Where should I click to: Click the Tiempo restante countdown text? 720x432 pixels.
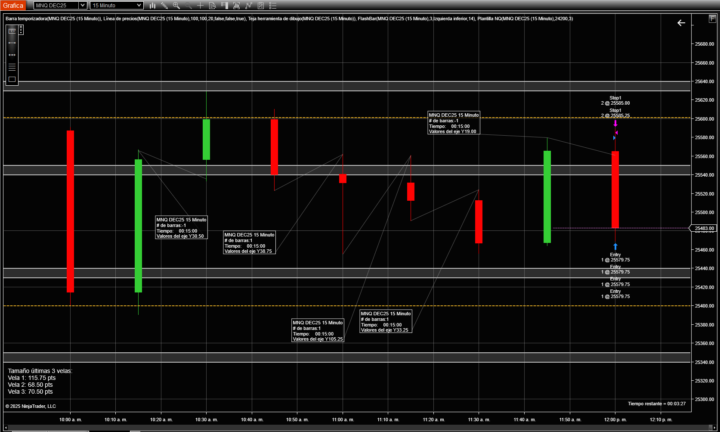657,404
